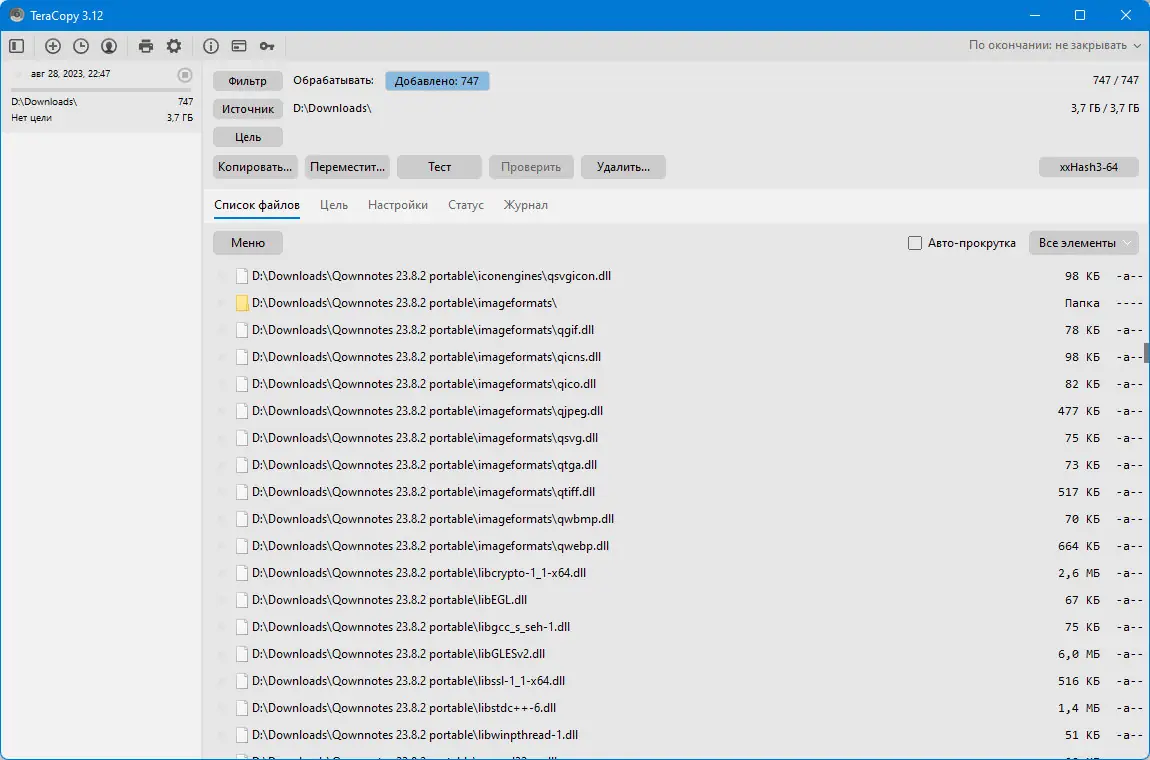Click the info icon in toolbar
Viewport: 1150px width, 760px height.
coord(211,46)
